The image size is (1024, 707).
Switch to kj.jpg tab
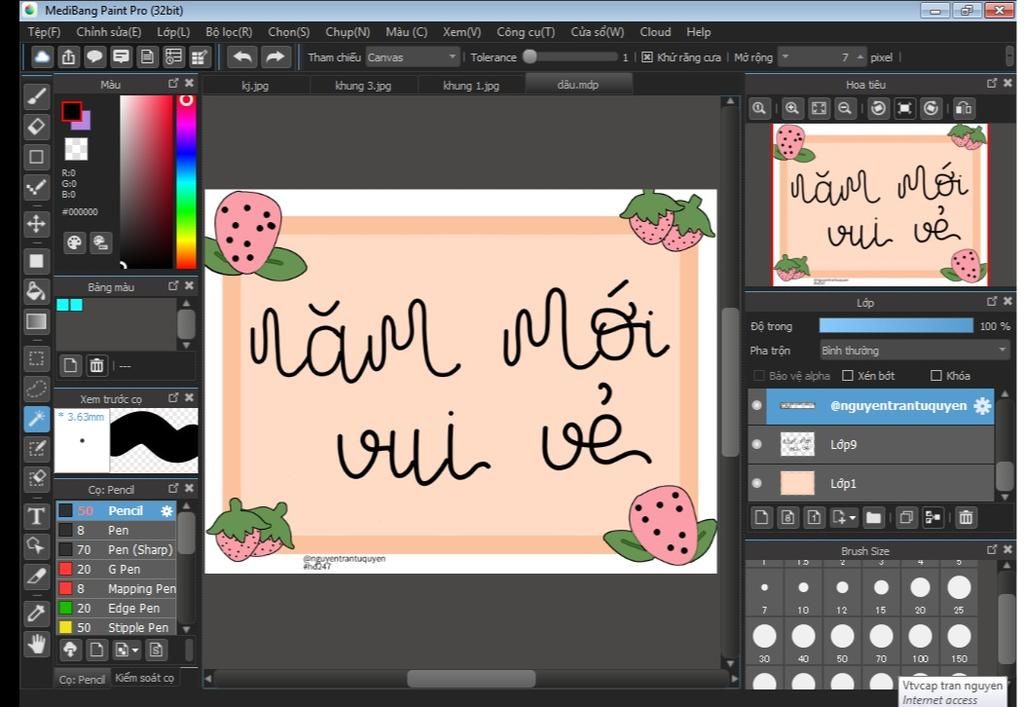coord(255,85)
